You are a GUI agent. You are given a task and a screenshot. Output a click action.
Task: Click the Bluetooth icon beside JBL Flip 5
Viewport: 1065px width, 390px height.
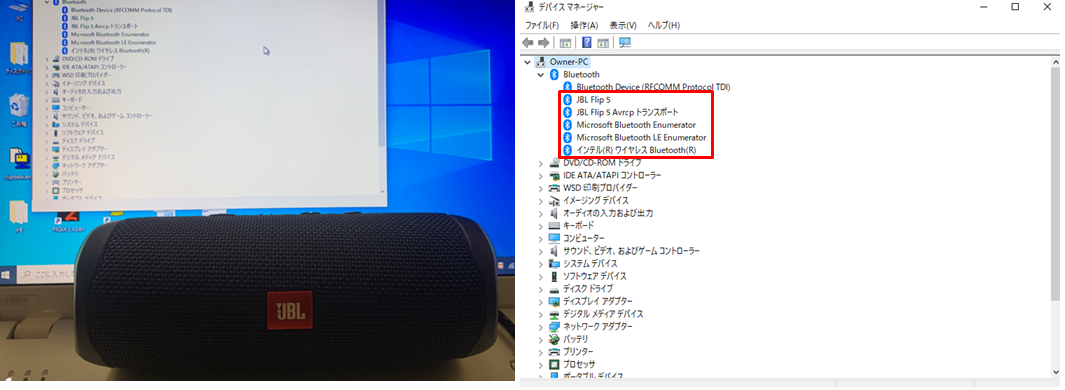click(567, 99)
